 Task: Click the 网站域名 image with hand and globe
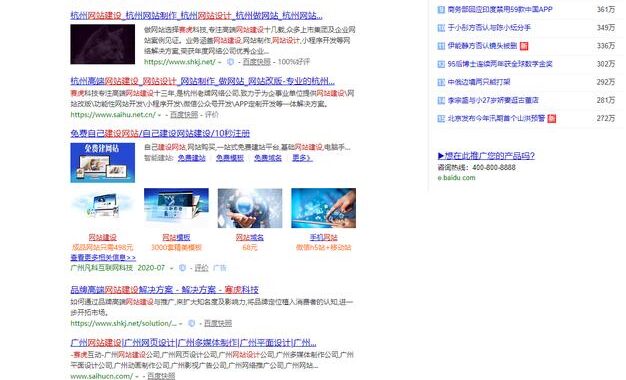(250, 208)
